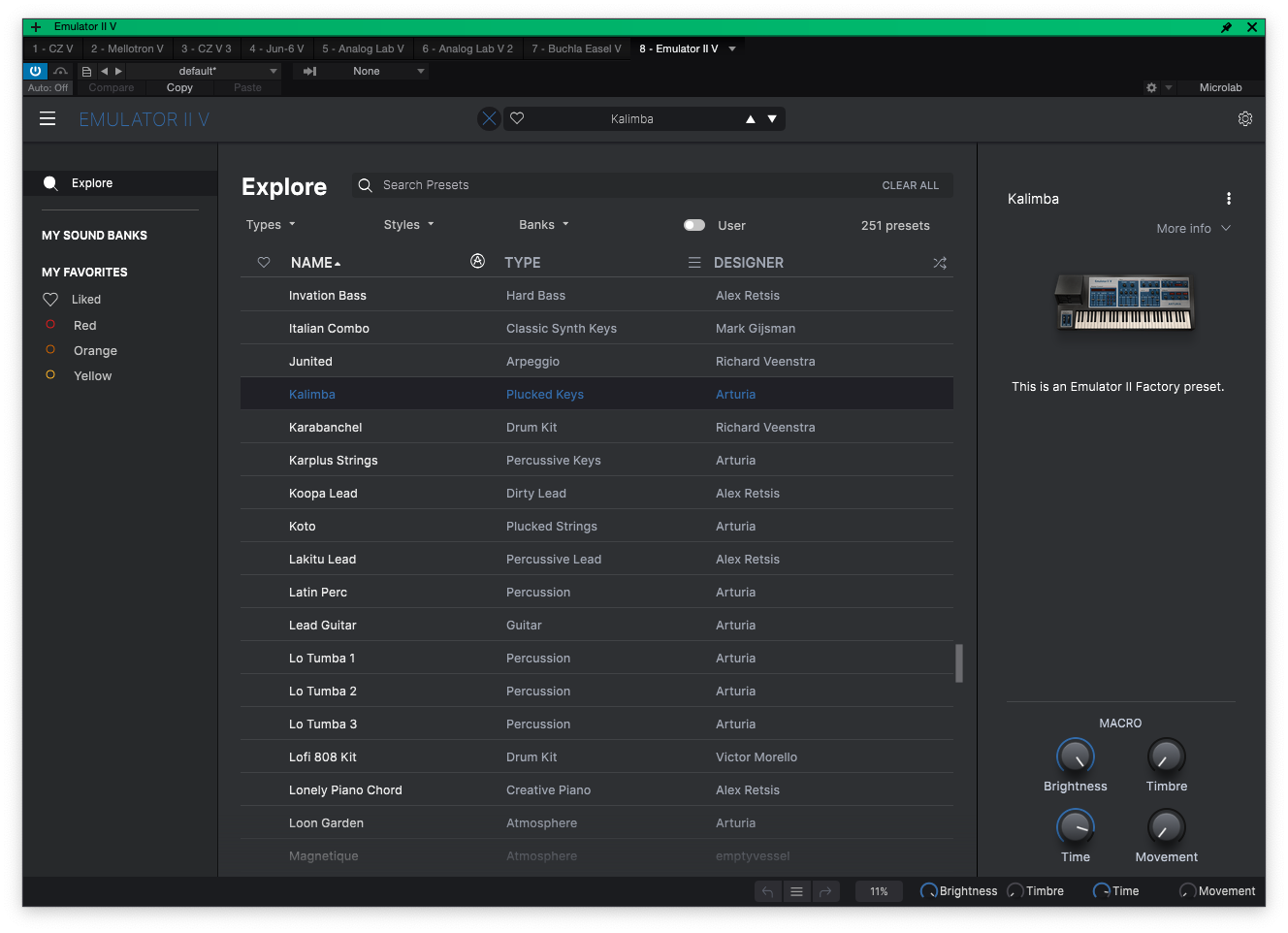Open the default* preset dropdown
The height and width of the screenshot is (933, 1288).
(205, 71)
